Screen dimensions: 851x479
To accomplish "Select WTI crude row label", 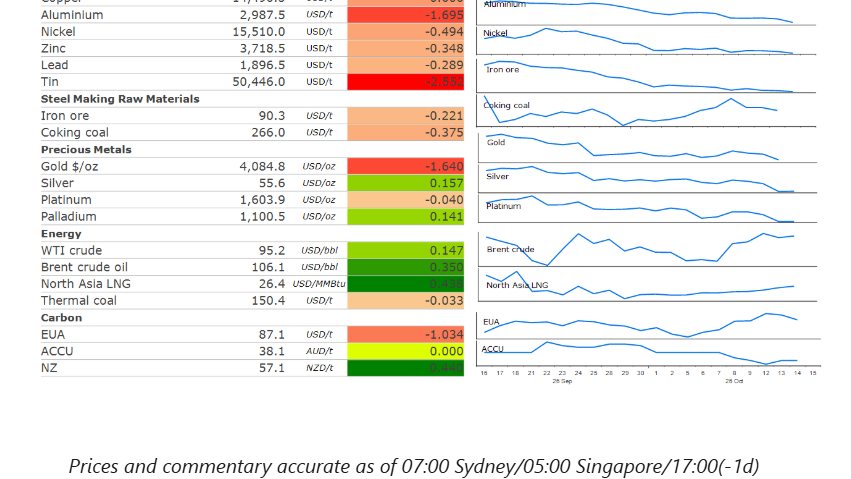I will 71,251.
